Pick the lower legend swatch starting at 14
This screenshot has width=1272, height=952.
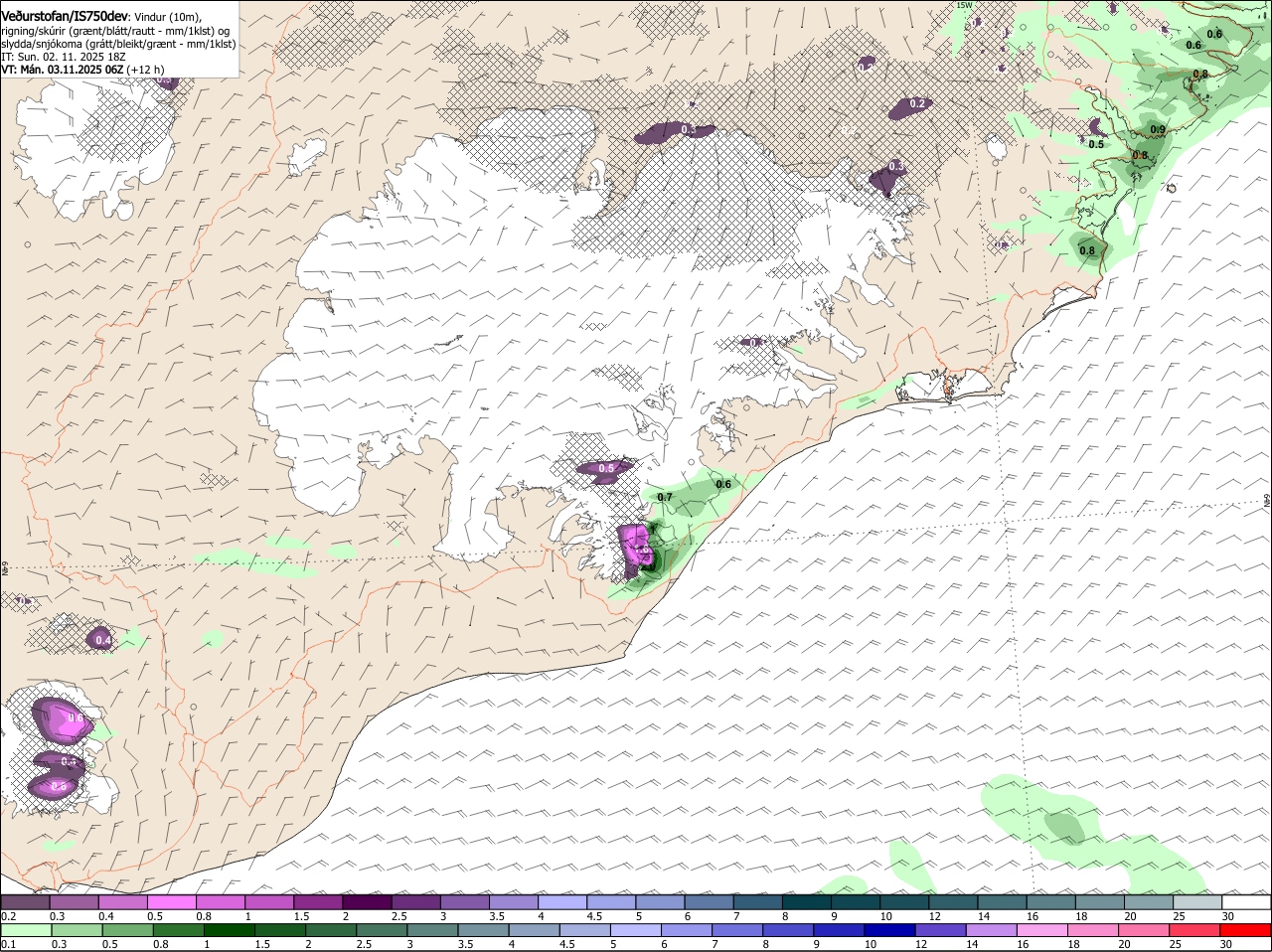(992, 930)
